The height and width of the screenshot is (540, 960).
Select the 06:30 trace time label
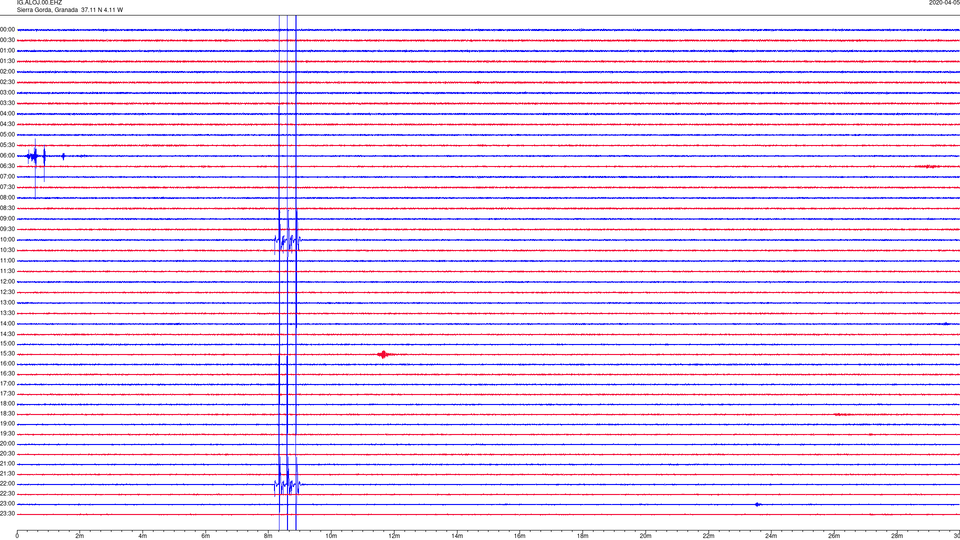[x=7, y=166]
